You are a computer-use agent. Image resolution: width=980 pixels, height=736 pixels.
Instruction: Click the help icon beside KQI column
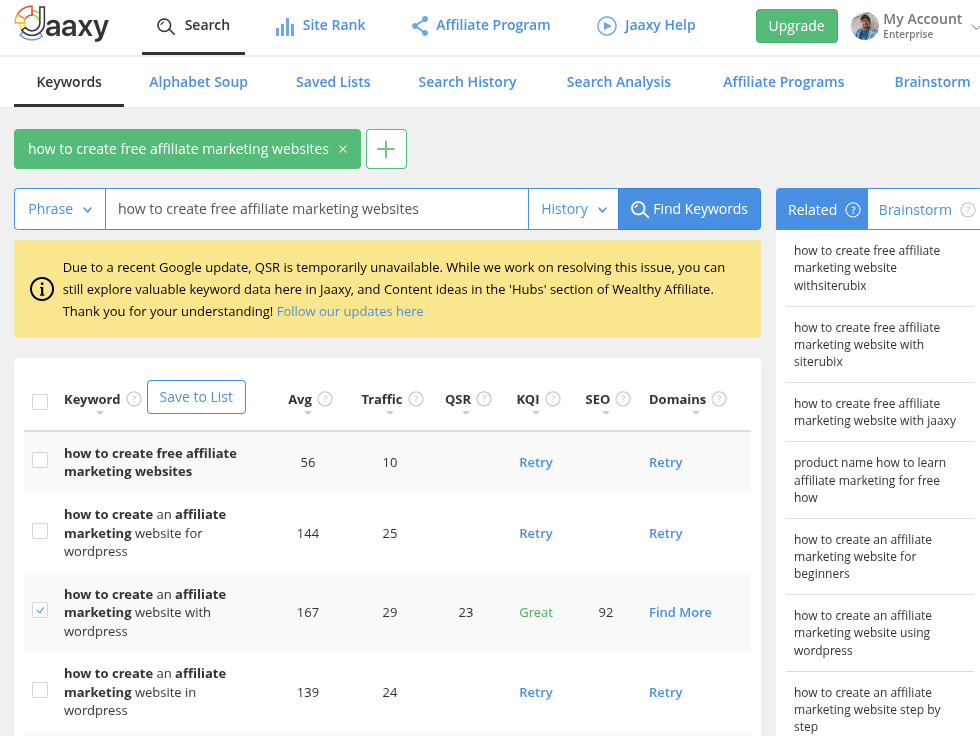tap(553, 399)
